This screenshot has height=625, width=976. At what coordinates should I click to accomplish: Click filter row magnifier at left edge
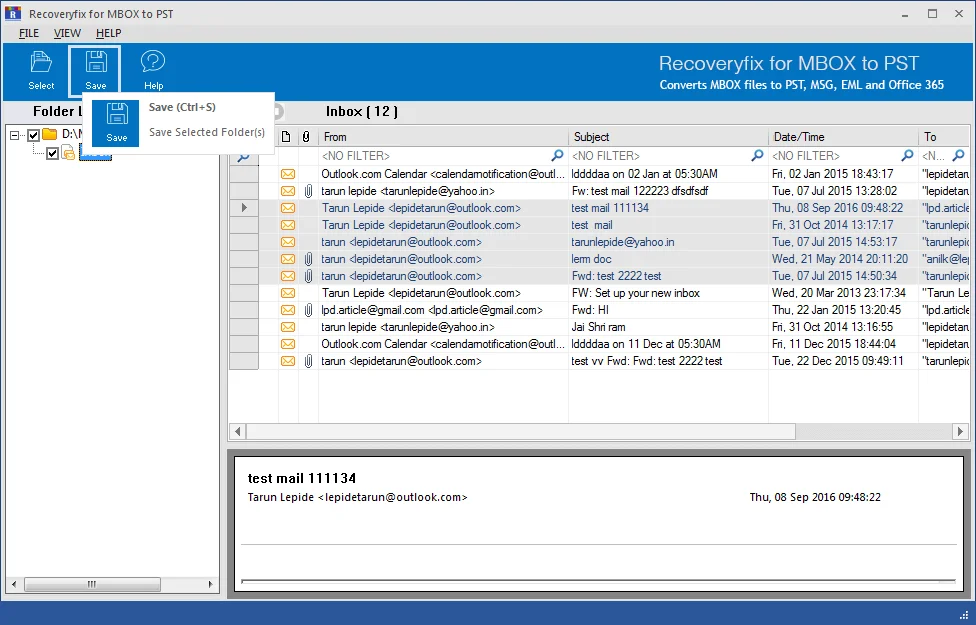pyautogui.click(x=243, y=156)
